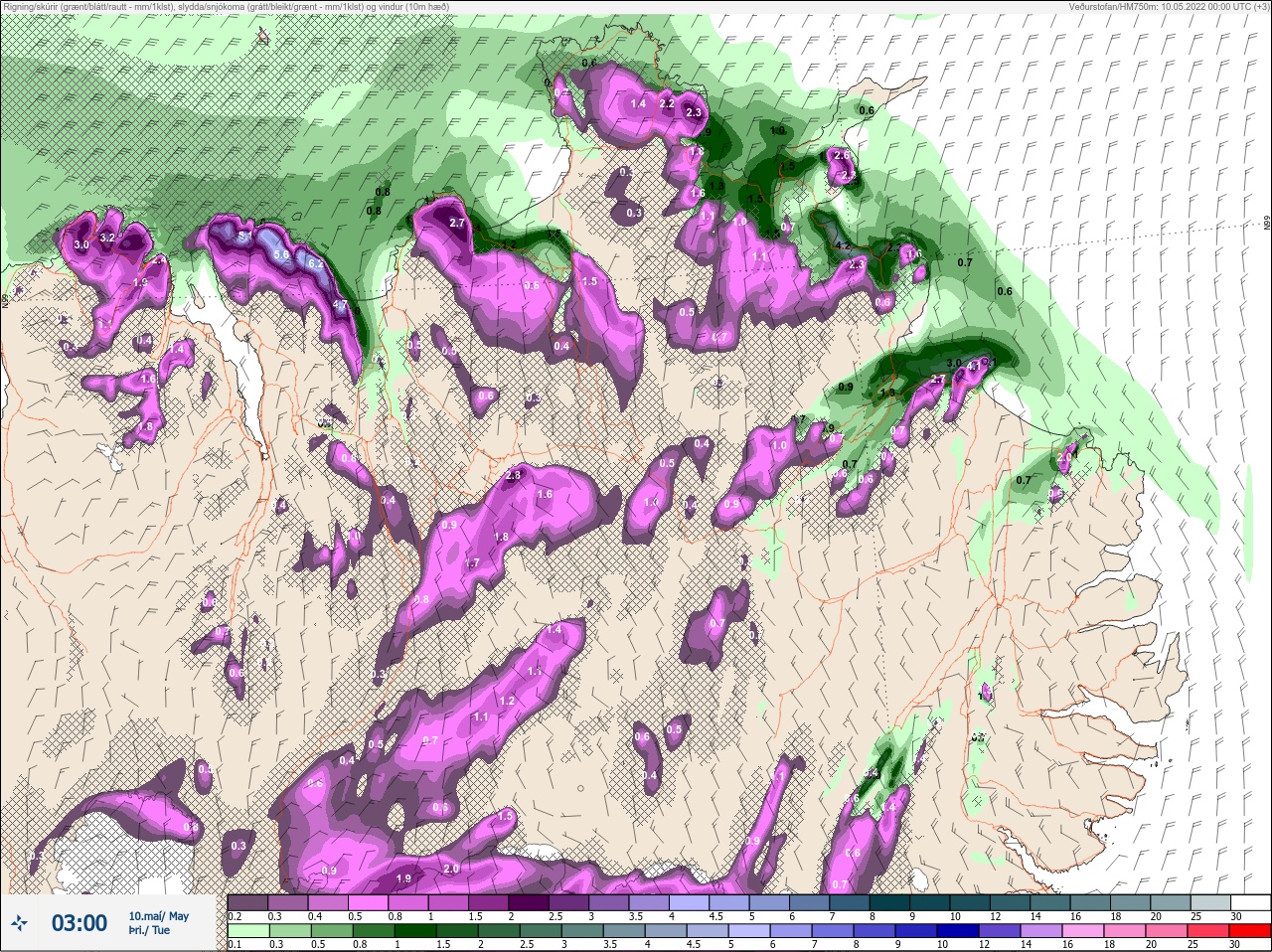Pick the palest green rain swatch between 0.1 and 0.3
This screenshot has height=952, width=1272.
[x=247, y=931]
